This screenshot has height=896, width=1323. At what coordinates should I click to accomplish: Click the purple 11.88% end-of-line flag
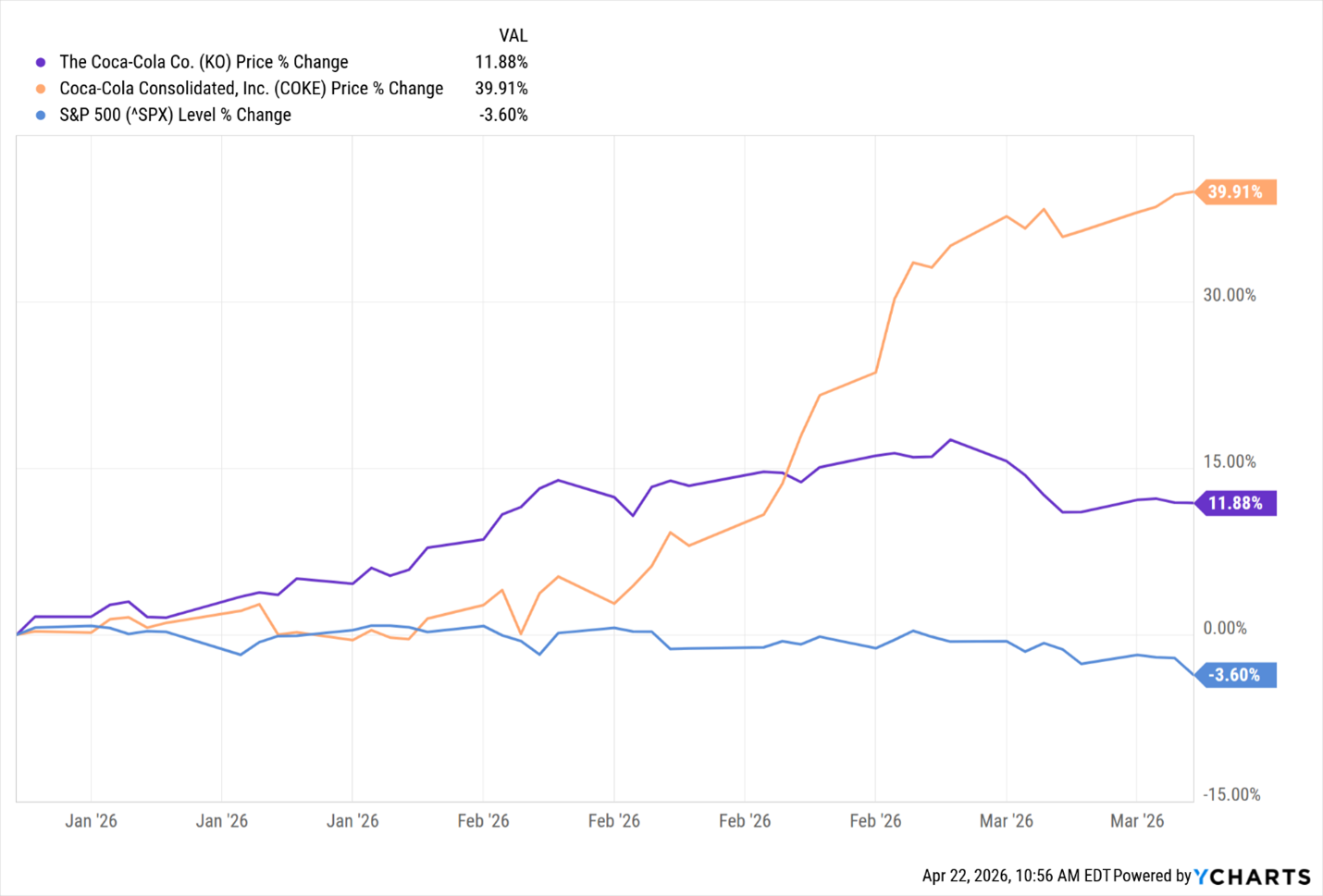1235,503
